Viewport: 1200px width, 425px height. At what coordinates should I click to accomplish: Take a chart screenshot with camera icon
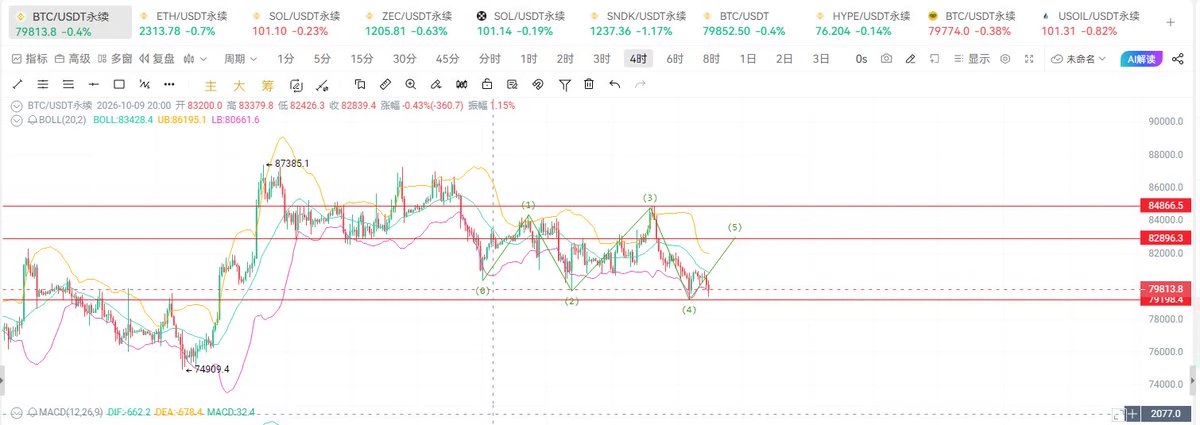pos(886,59)
